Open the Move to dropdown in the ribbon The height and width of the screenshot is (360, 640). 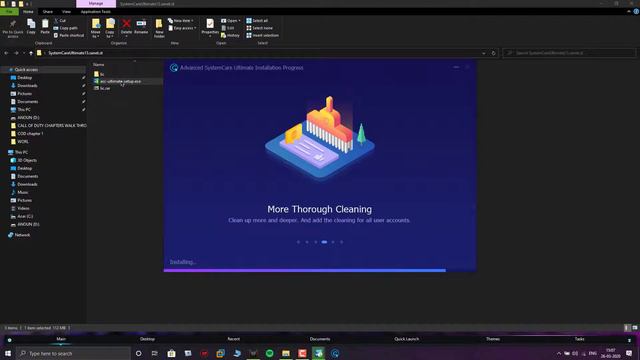[96, 28]
